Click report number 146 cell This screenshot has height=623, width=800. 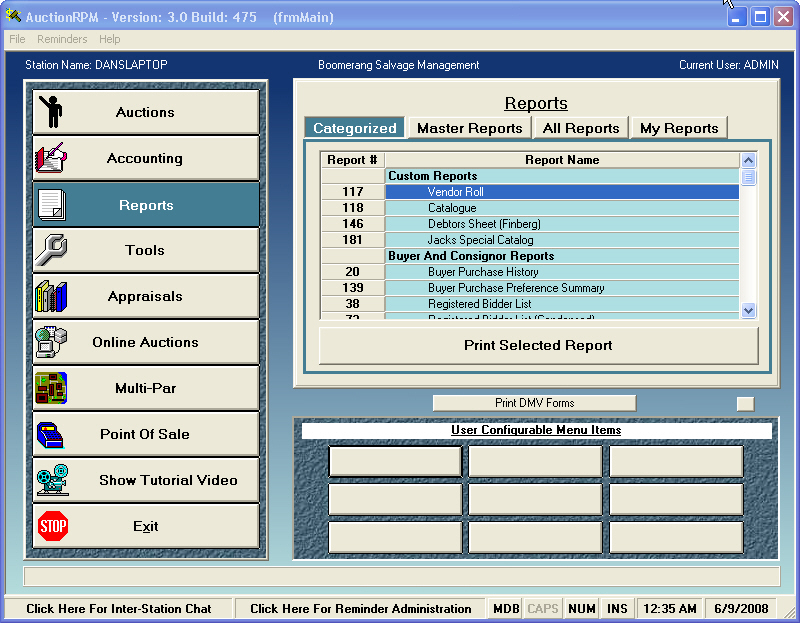[x=353, y=224]
